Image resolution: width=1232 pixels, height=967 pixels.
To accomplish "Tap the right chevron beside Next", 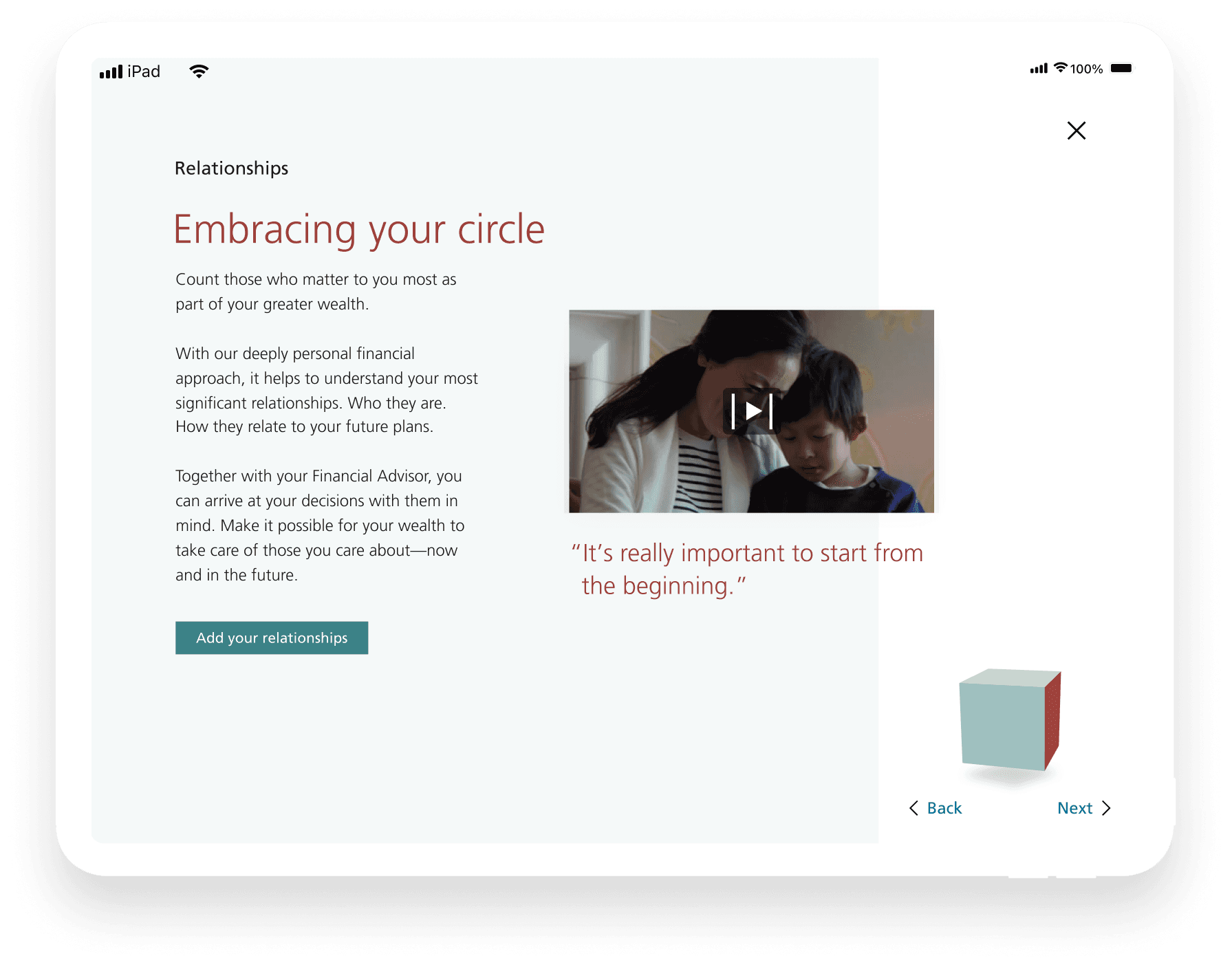I will tap(1106, 808).
